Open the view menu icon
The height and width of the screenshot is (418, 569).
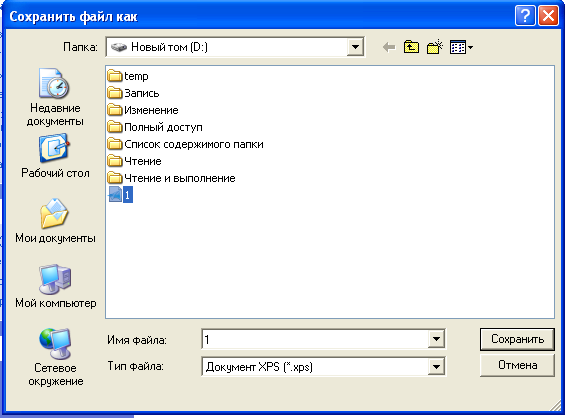click(461, 47)
